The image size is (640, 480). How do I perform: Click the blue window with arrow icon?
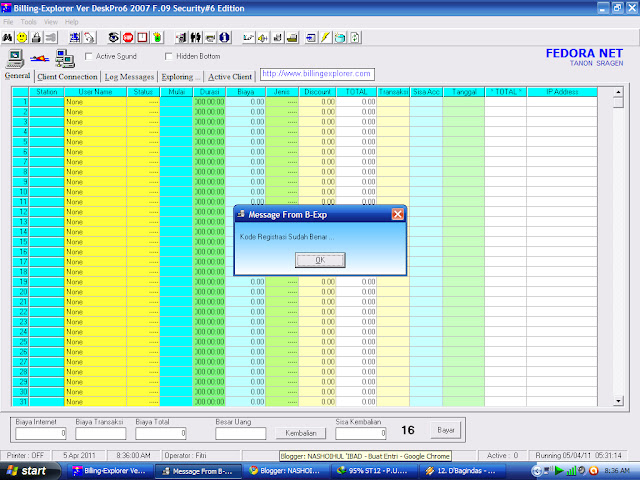[311, 38]
